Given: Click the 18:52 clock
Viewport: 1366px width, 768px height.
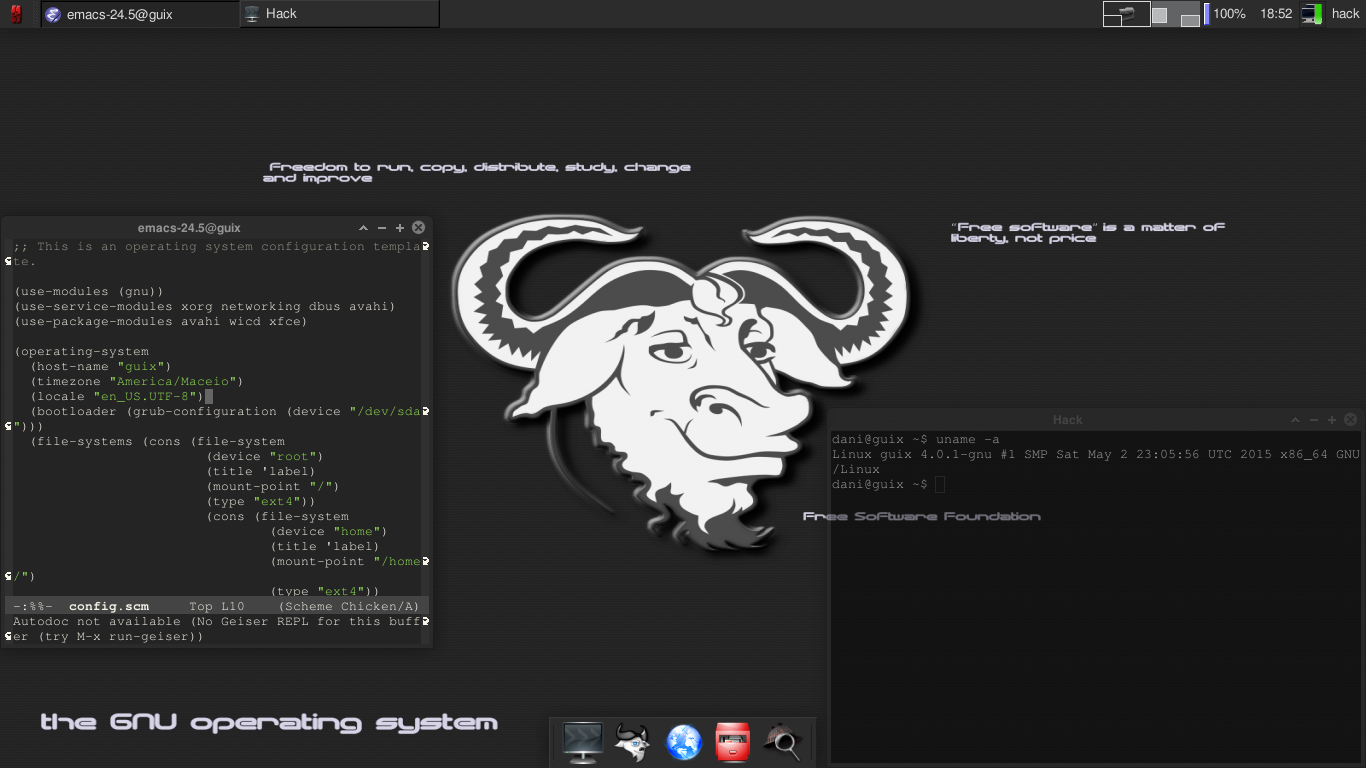Looking at the screenshot, I should (1276, 14).
